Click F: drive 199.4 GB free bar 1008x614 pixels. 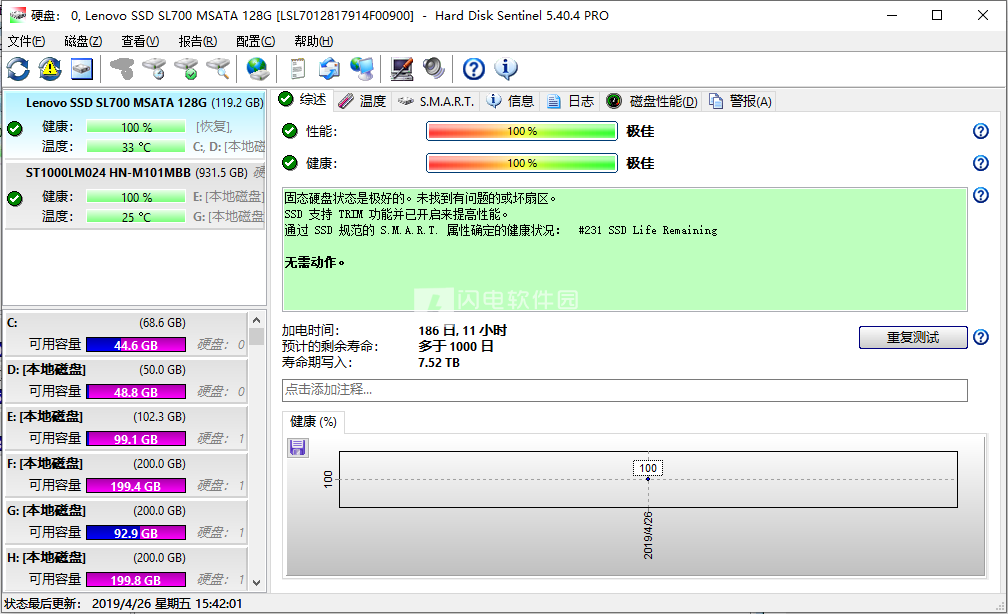[x=136, y=486]
